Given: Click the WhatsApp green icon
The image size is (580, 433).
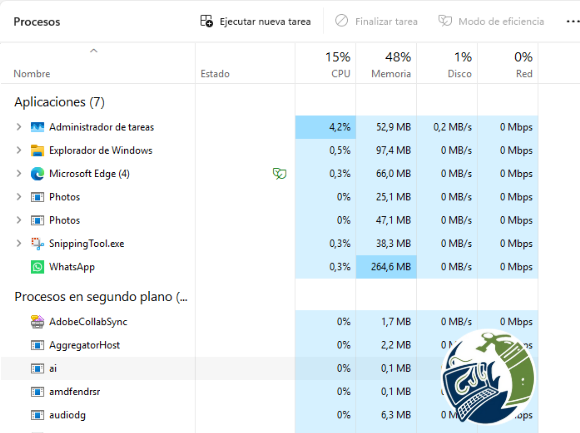Looking at the screenshot, I should click(37, 267).
